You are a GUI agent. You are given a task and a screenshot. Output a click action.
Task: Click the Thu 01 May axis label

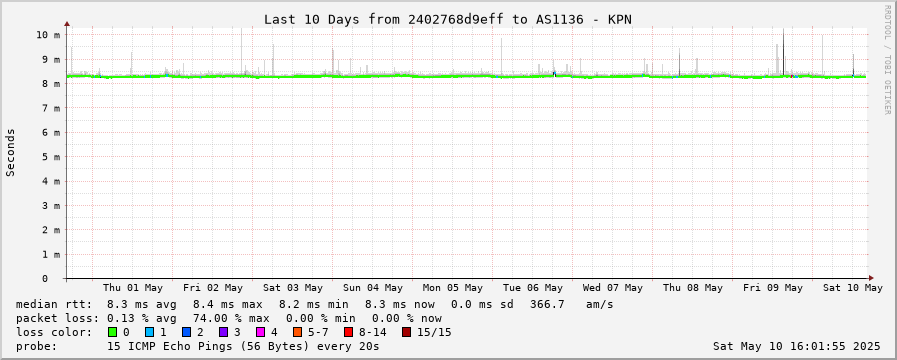133,288
